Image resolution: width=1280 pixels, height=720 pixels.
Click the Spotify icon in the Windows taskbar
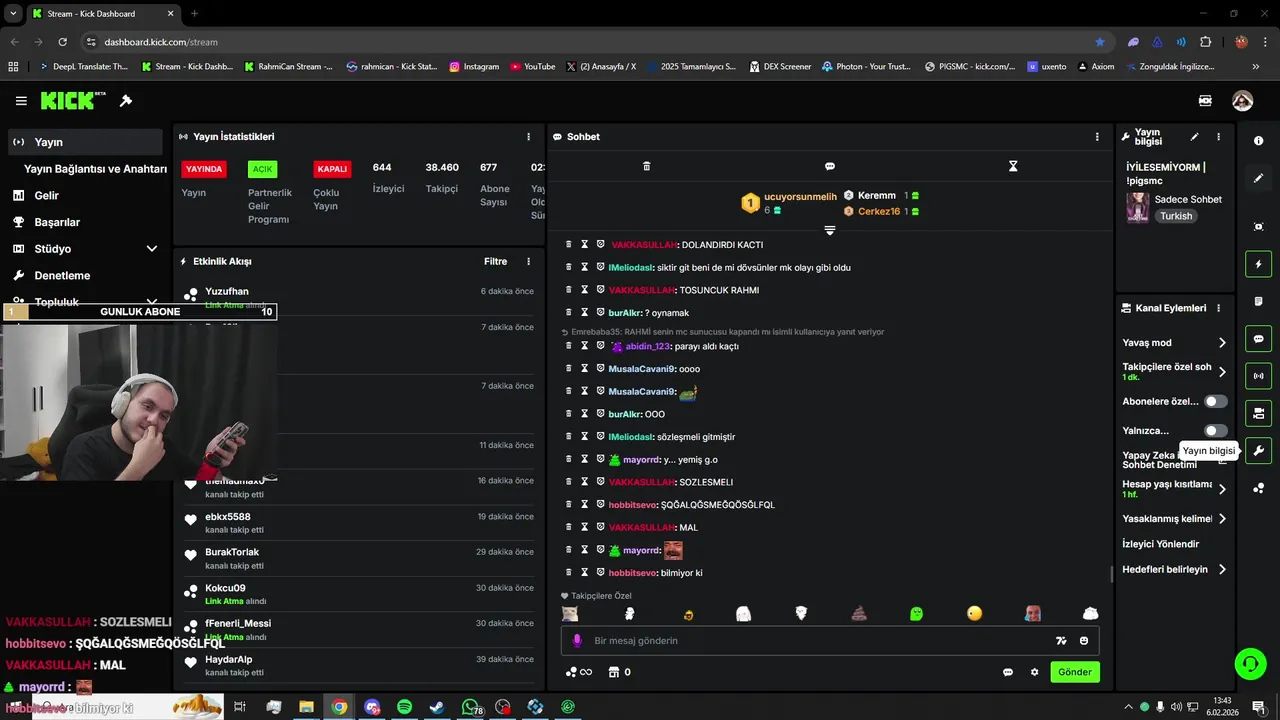(405, 707)
